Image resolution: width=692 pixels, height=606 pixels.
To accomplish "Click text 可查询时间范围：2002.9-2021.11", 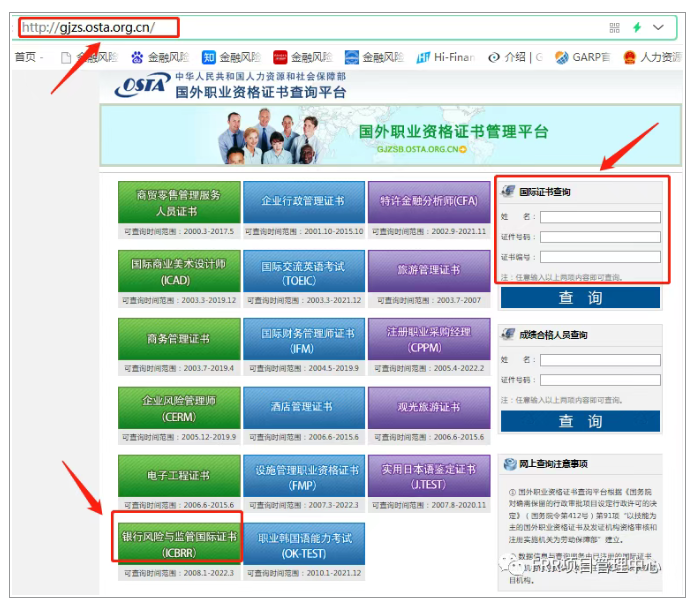I will (x=429, y=231).
